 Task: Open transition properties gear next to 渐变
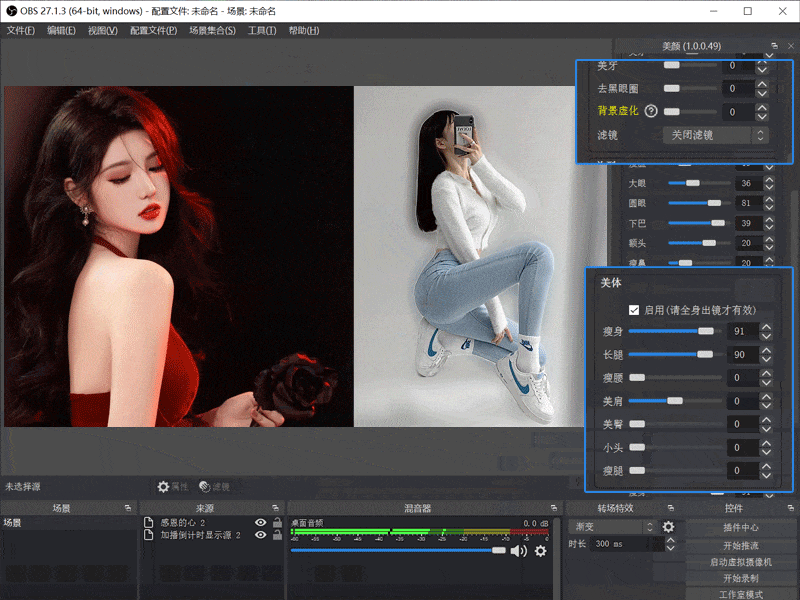(668, 527)
